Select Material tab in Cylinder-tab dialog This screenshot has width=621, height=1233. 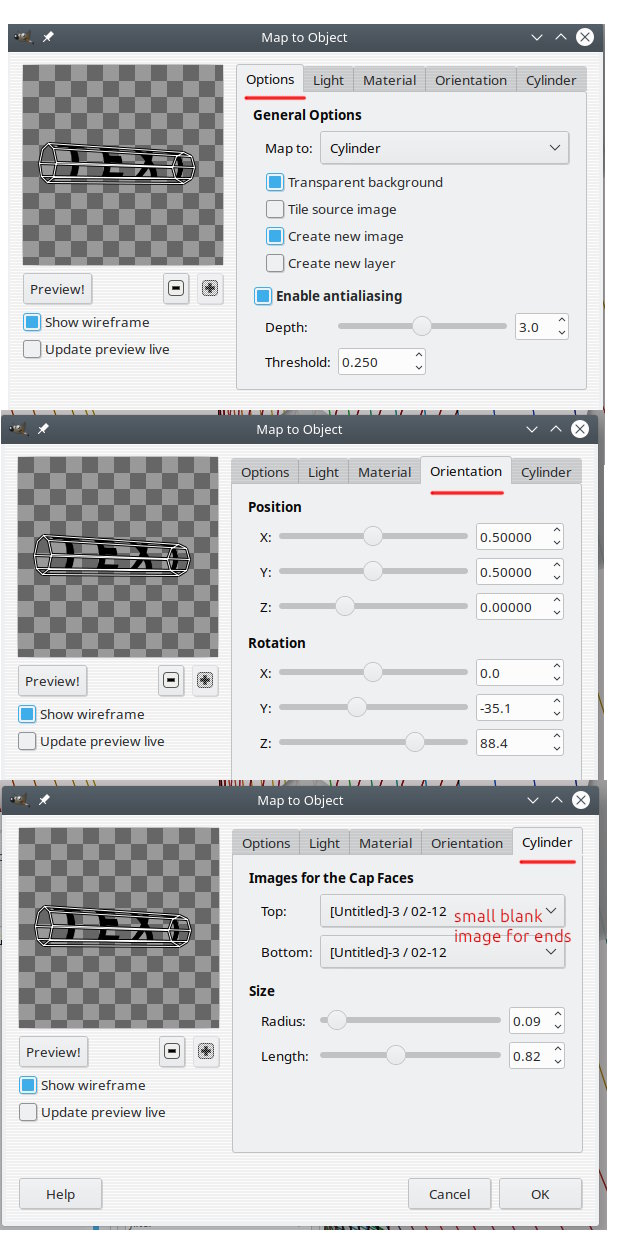click(385, 843)
